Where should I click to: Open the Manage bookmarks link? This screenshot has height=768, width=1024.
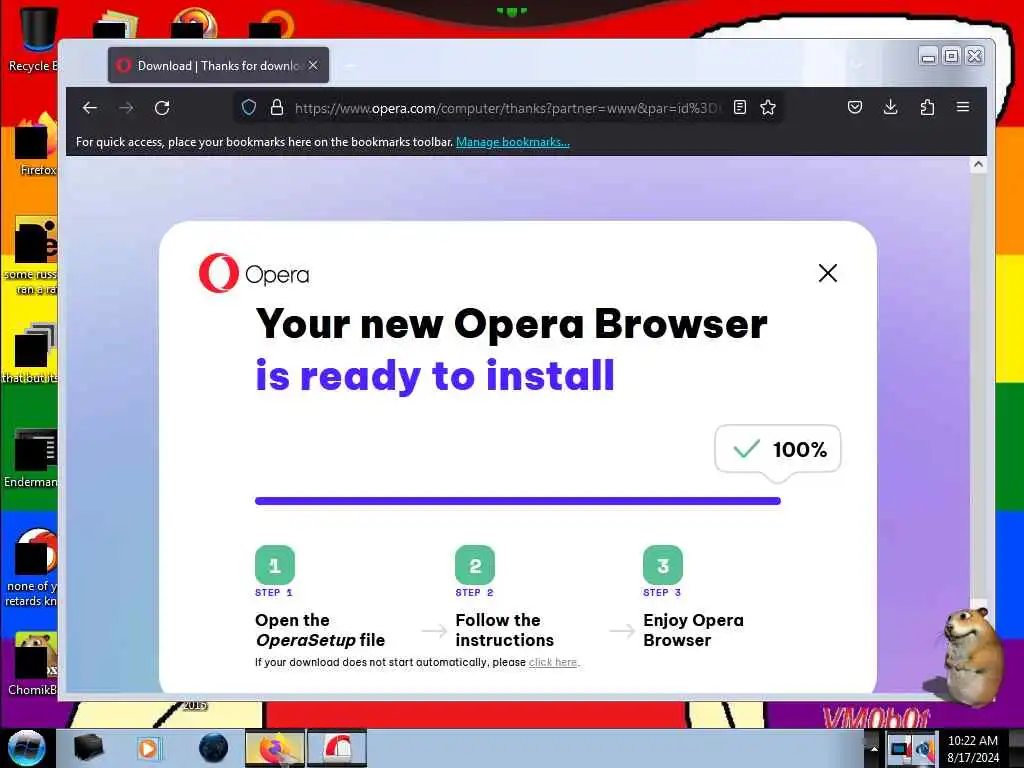(x=513, y=142)
